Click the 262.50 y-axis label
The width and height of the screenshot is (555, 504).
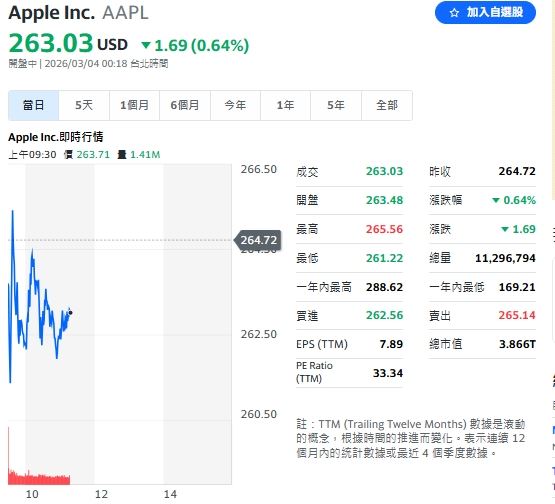(x=259, y=334)
